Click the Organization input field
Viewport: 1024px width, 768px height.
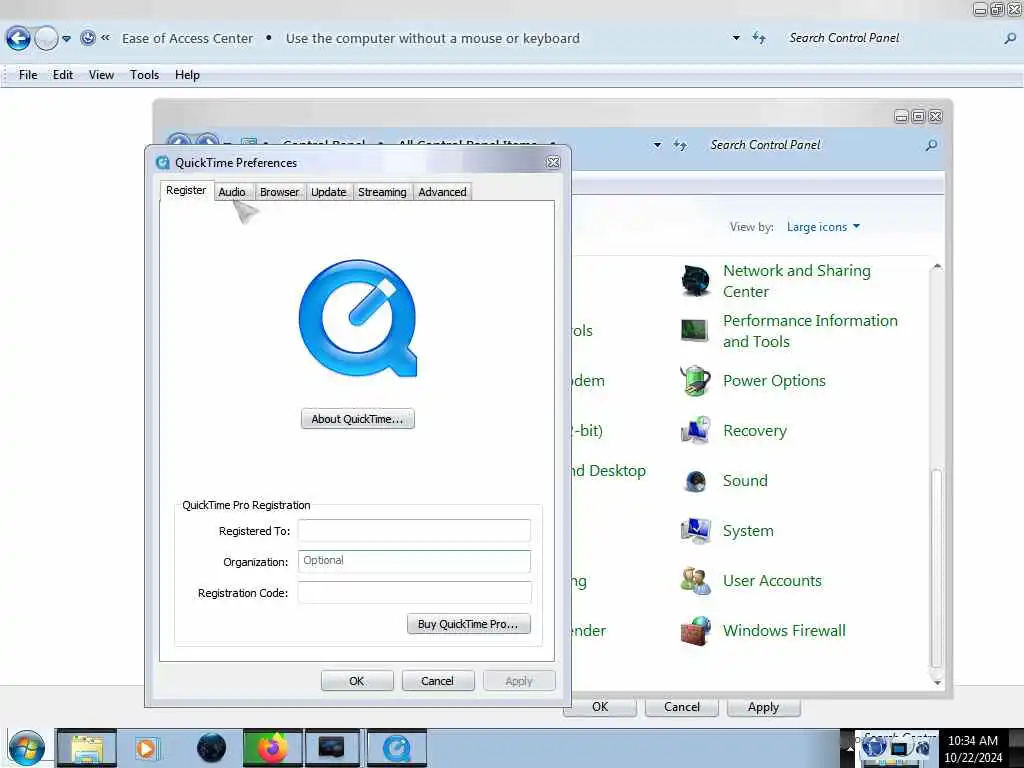pyautogui.click(x=414, y=561)
